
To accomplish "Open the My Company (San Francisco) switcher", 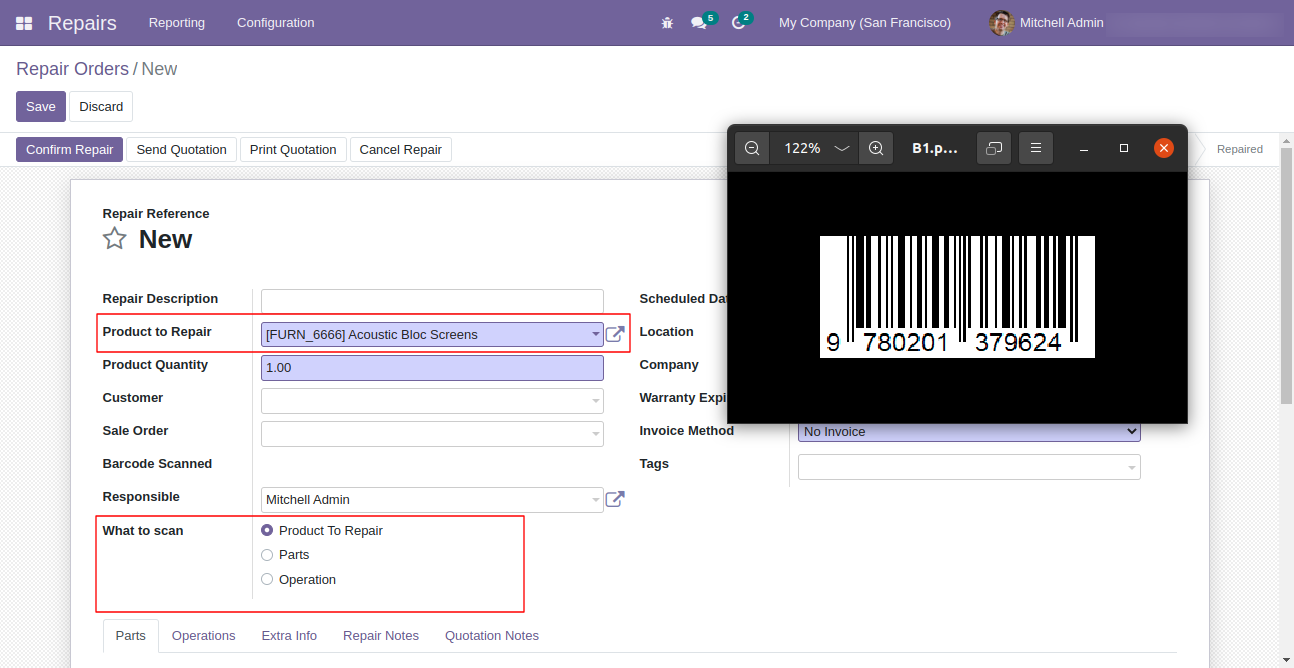I will tap(865, 23).
